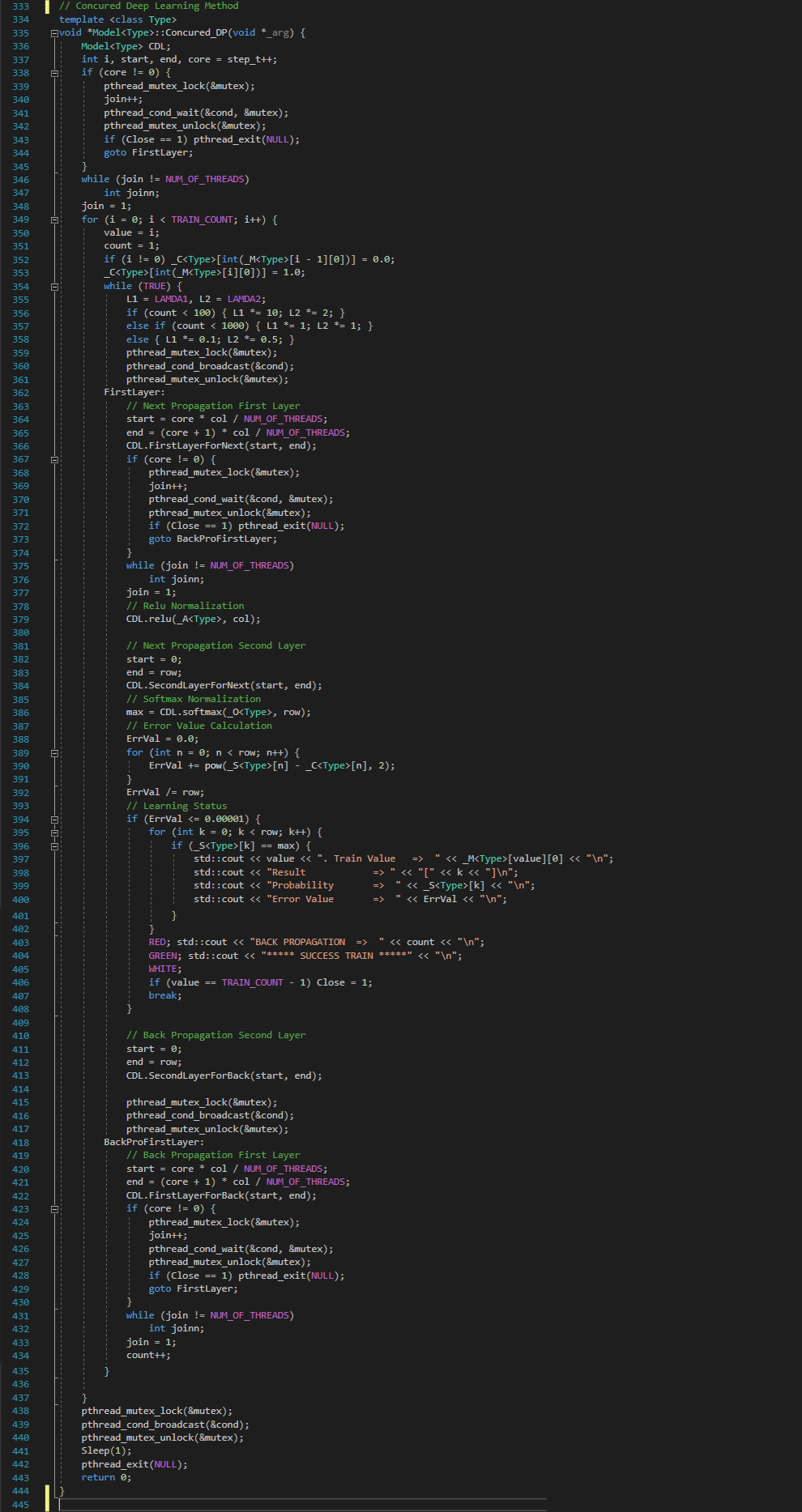Collapse the Concured_DP function at line 335
Image resolution: width=802 pixels, height=1512 pixels.
54,33
